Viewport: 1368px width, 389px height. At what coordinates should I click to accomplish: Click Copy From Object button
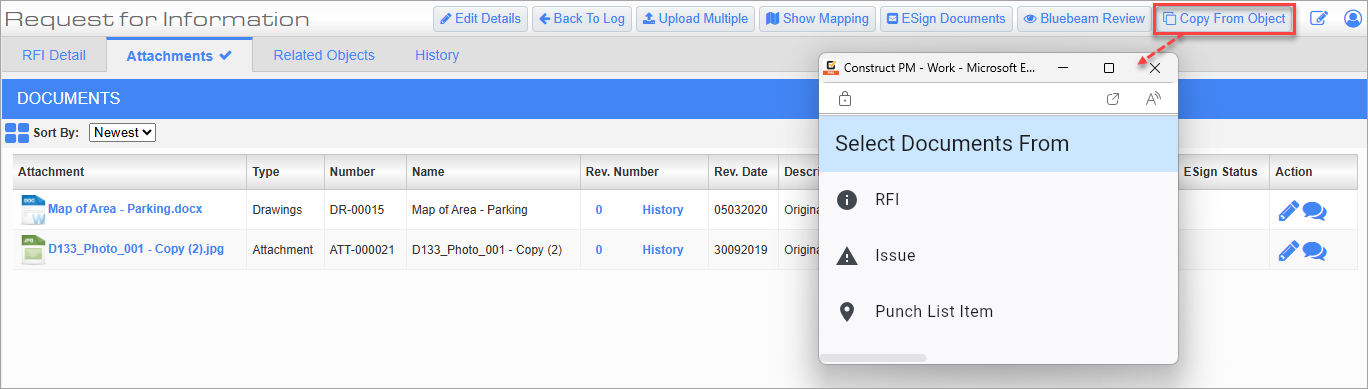point(1225,19)
